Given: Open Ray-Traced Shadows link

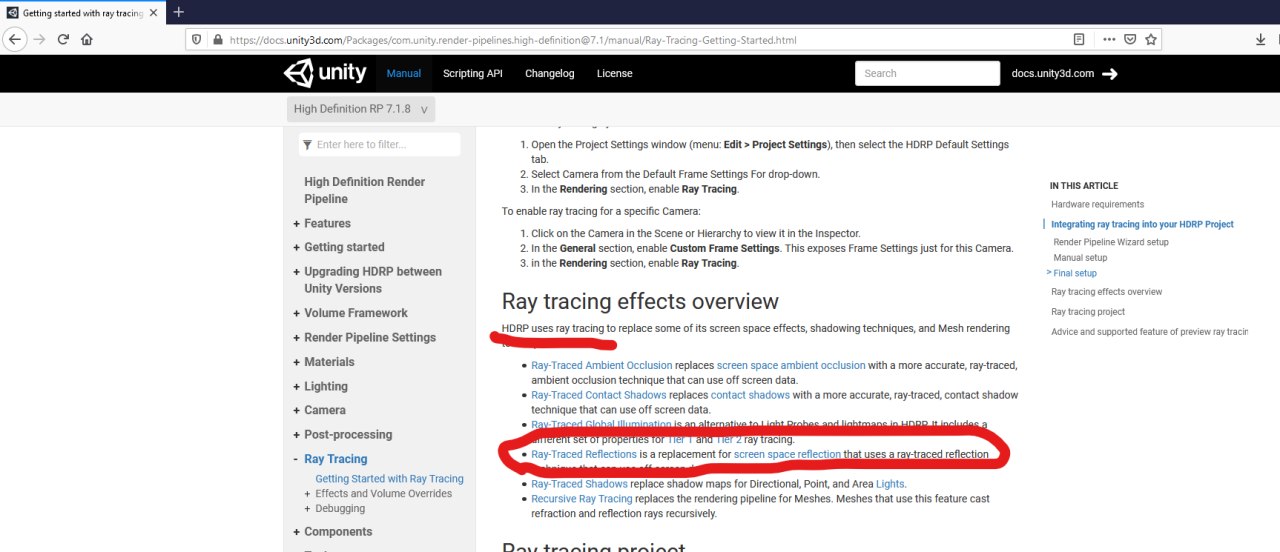Looking at the screenshot, I should coord(579,484).
